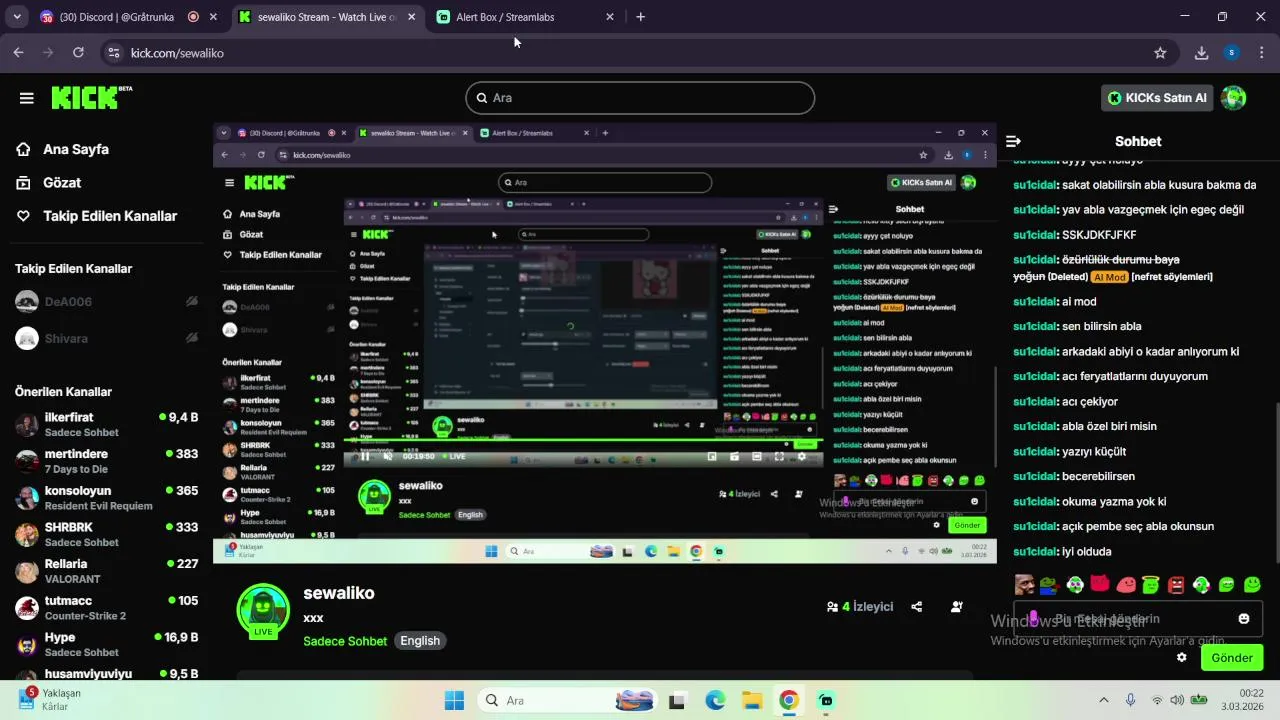Viewport: 1280px width, 720px height.
Task: Open Microsoft Edge from the taskbar
Action: [715, 700]
